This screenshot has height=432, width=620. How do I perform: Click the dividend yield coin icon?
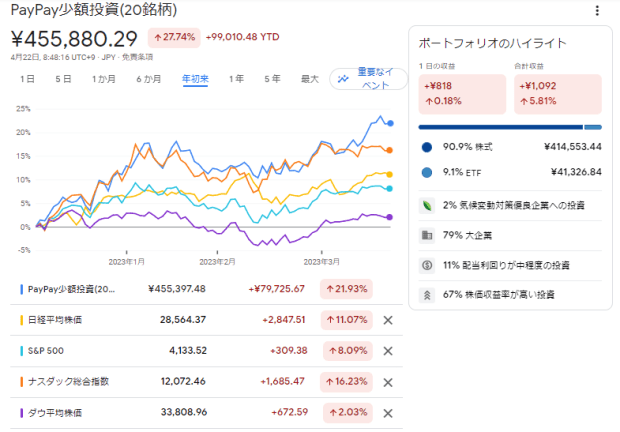pos(427,265)
